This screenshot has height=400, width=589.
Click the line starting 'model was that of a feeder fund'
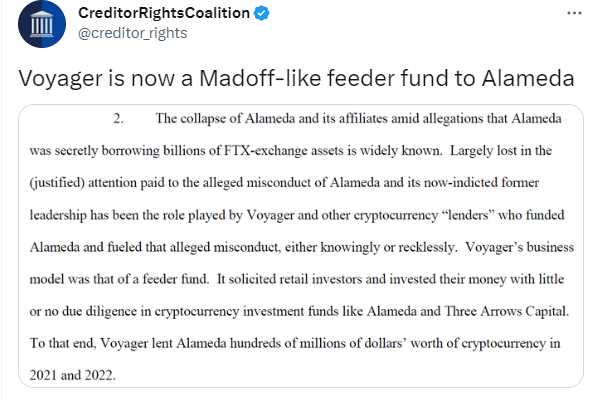click(297, 279)
